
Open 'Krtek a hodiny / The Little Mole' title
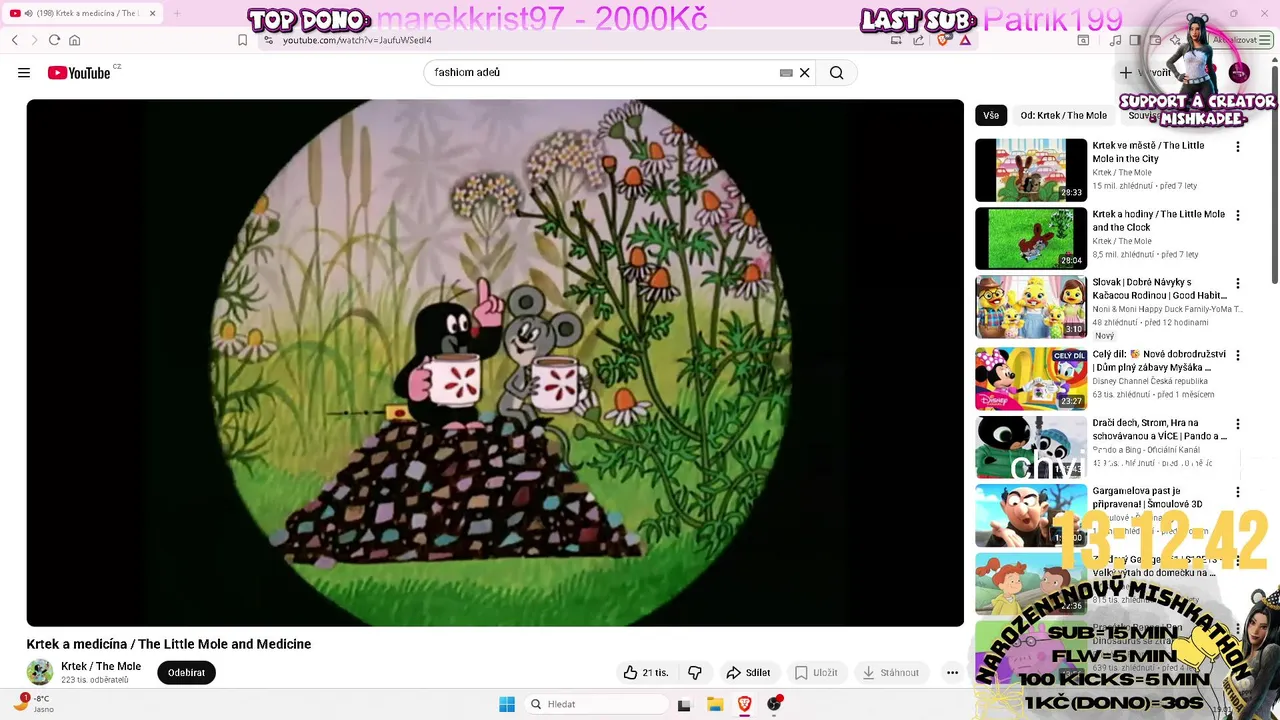1158,221
